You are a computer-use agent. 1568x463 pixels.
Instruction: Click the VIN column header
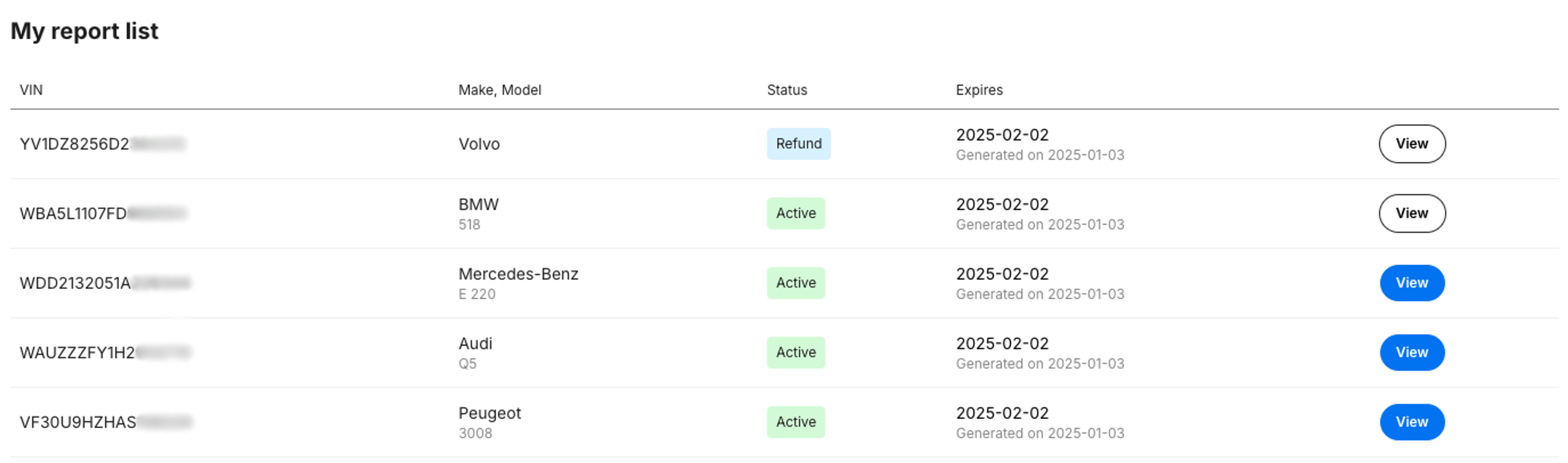click(x=31, y=90)
